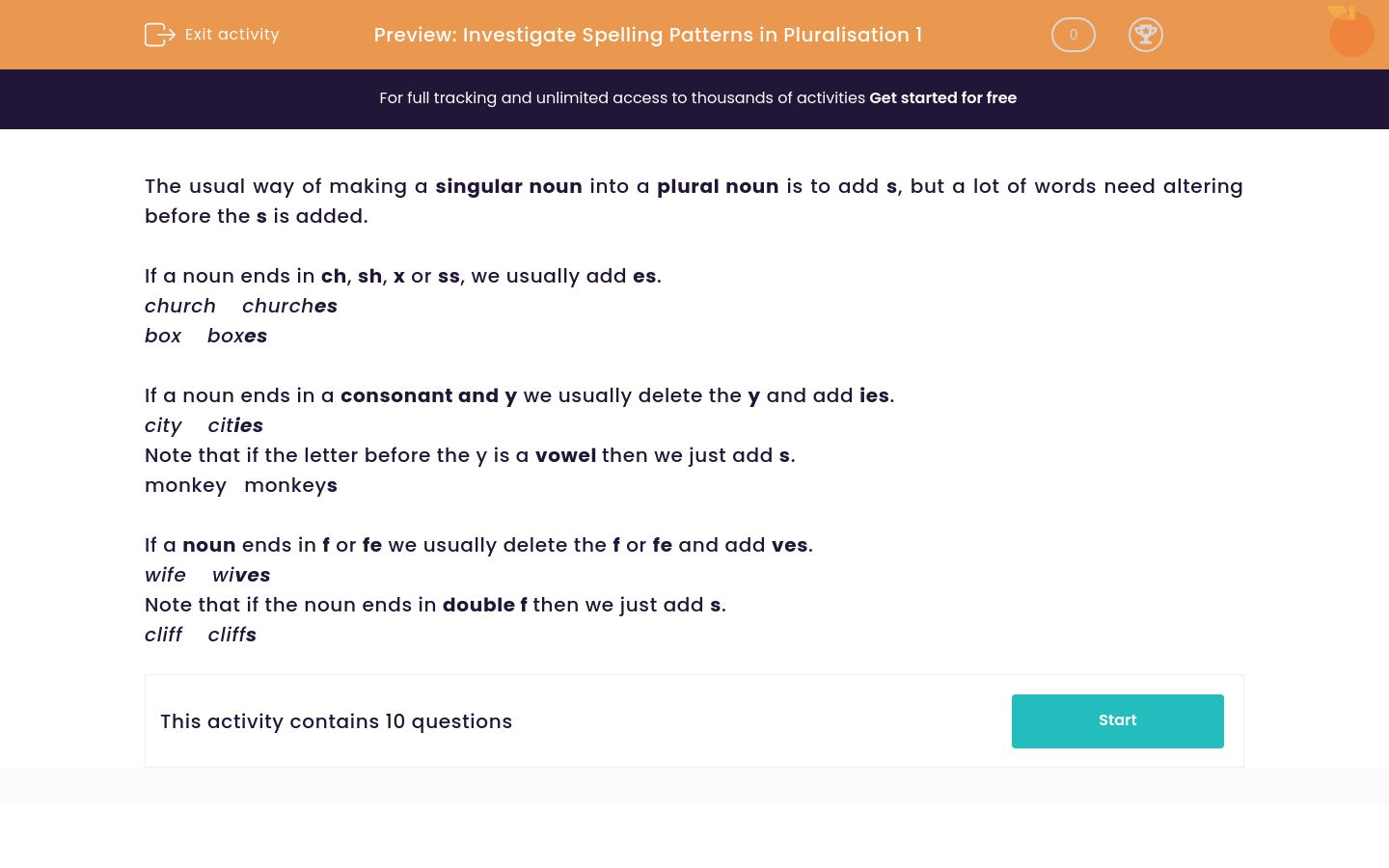
Task: Select the word wives under the fe rule
Action: pos(240,575)
